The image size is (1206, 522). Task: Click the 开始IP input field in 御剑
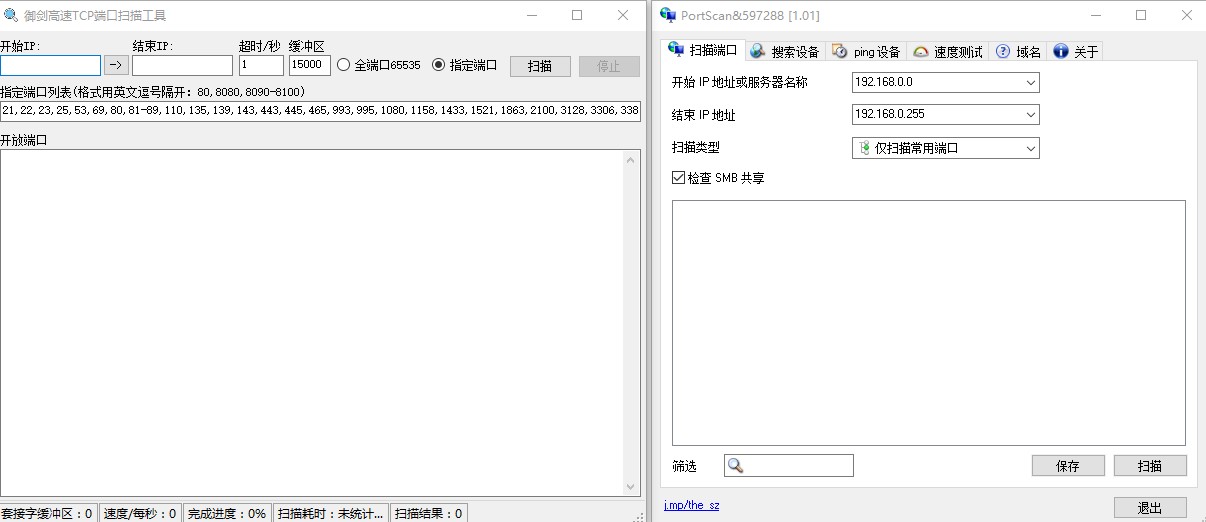point(50,65)
